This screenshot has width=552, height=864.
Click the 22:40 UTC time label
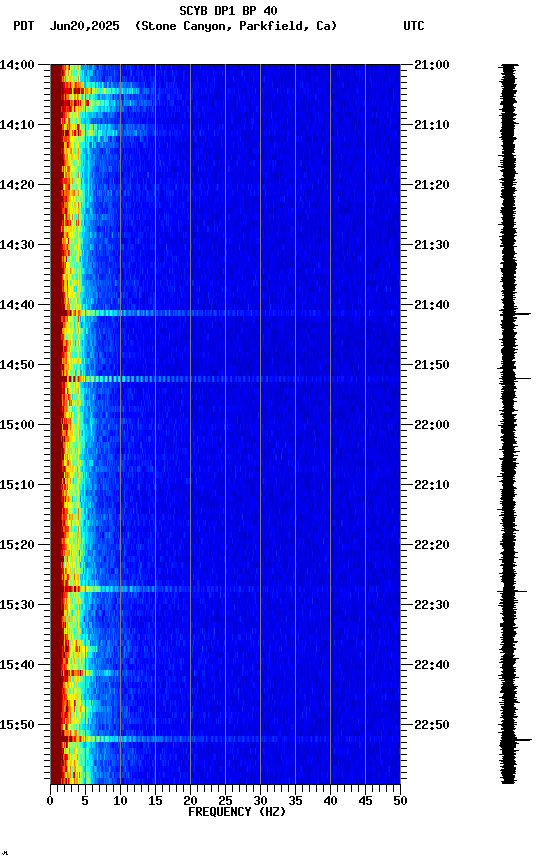[x=432, y=666]
